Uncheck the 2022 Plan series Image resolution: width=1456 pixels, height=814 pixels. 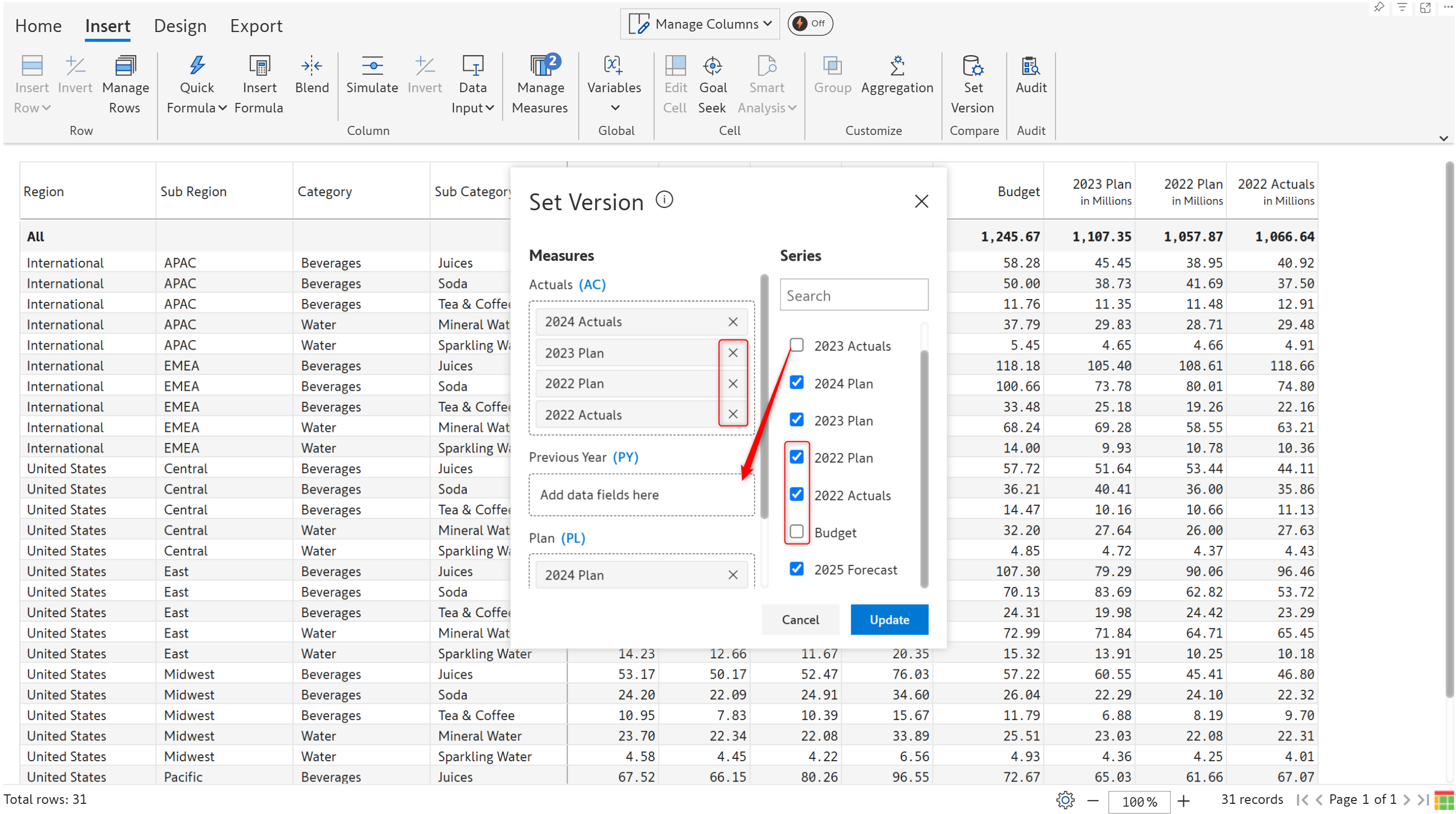pyautogui.click(x=796, y=457)
